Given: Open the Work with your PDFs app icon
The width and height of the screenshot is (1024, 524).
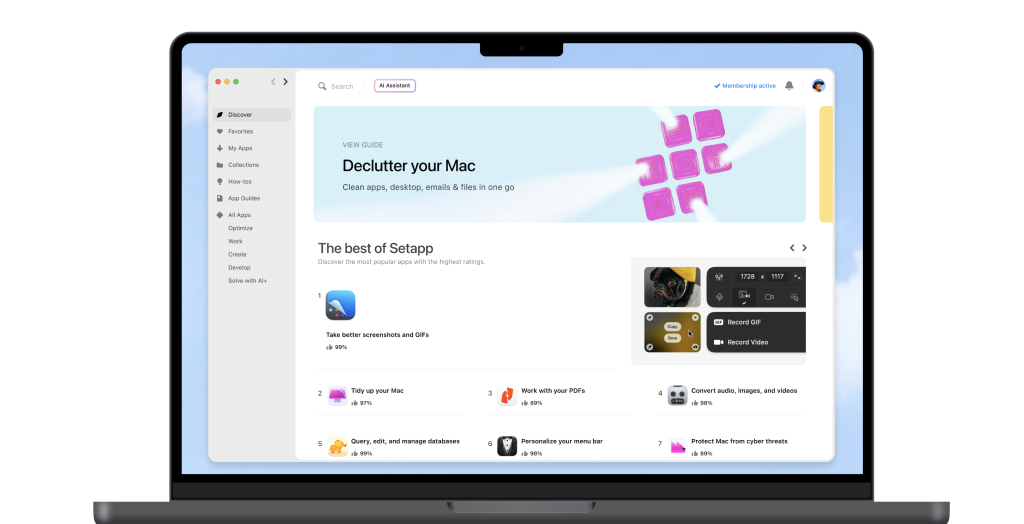Looking at the screenshot, I should coord(507,395).
